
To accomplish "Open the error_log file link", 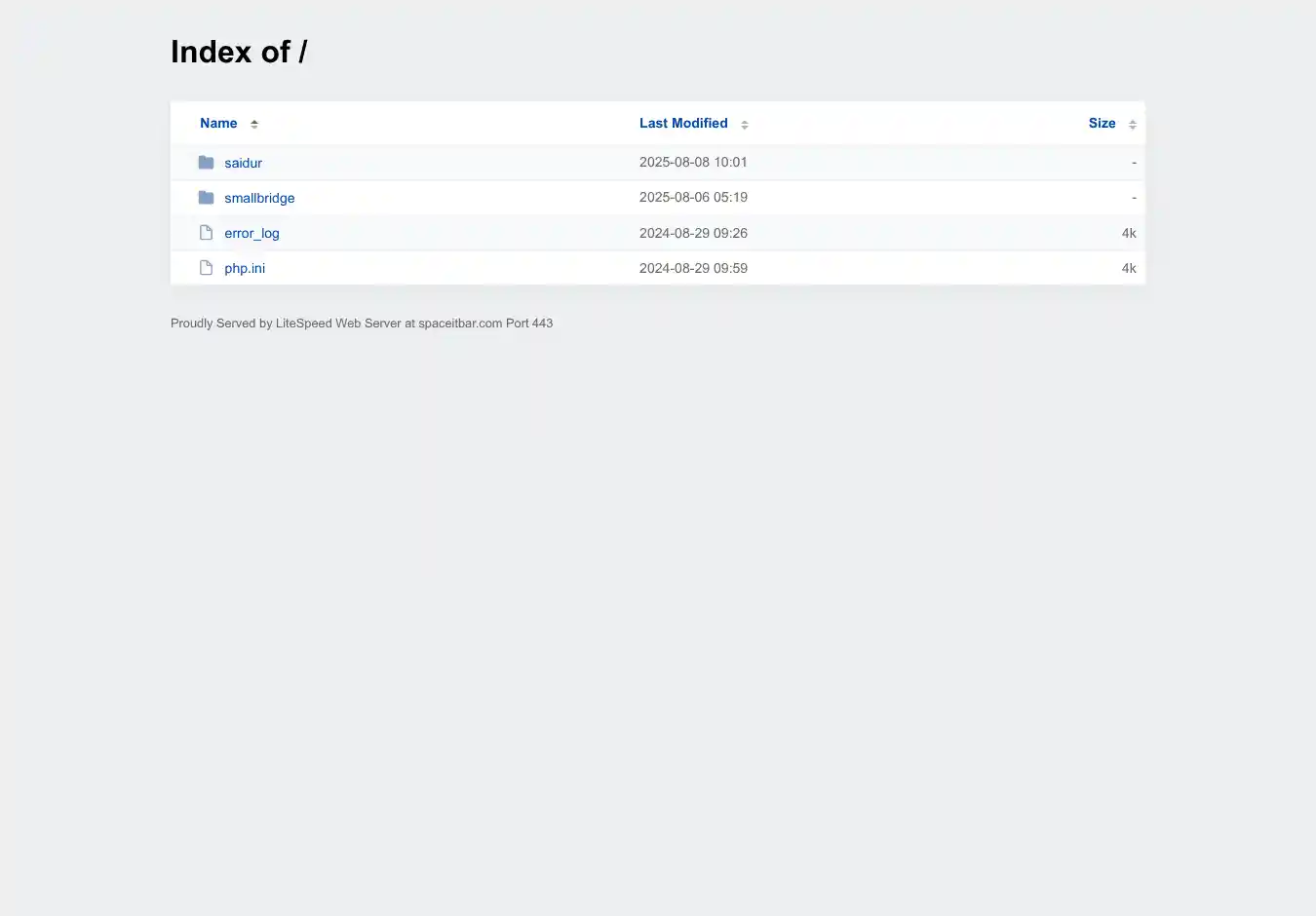I will click(252, 234).
